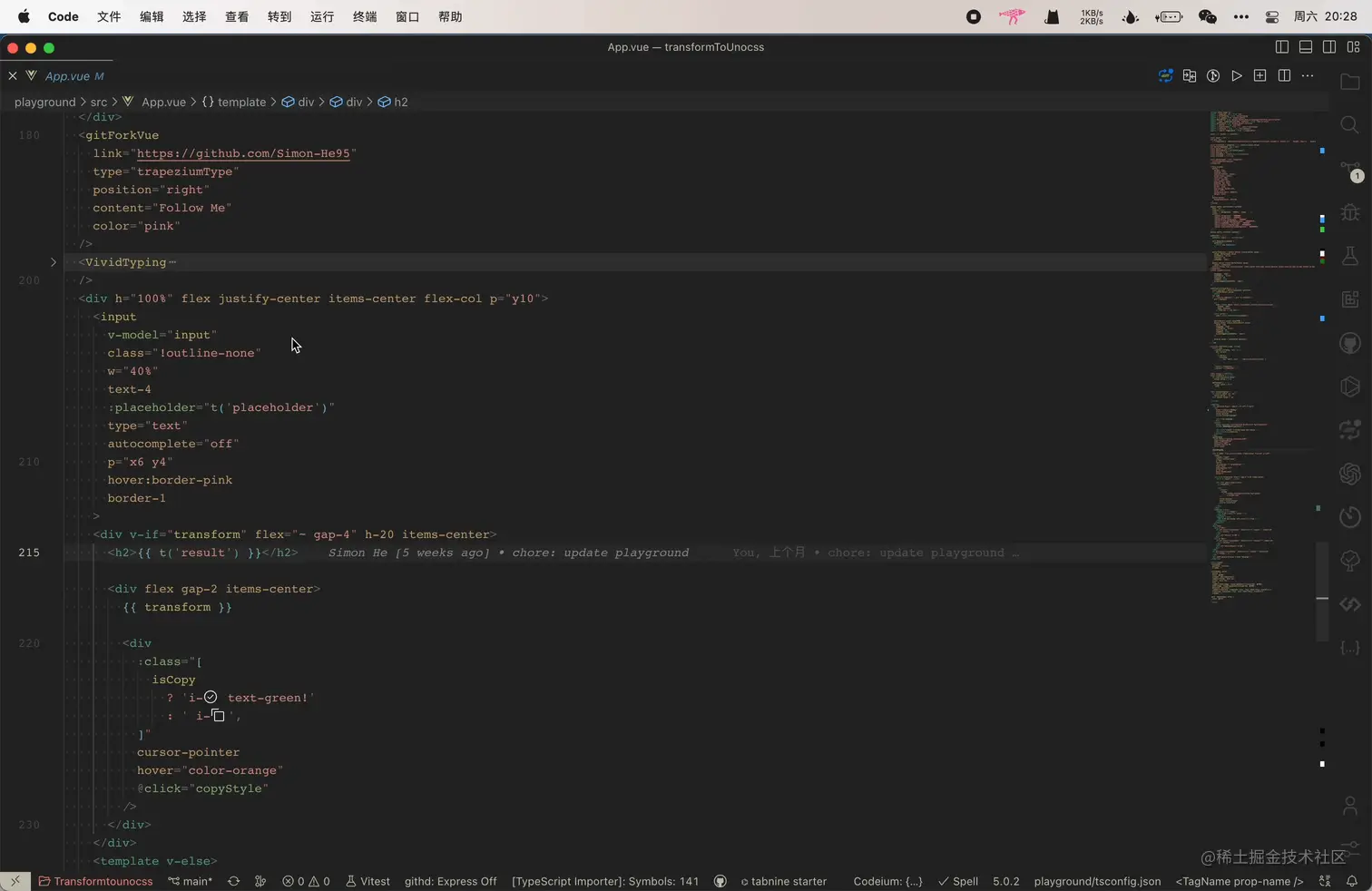1372x891 pixels.
Task: Click the sync changes icon in status bar
Action: tap(234, 881)
